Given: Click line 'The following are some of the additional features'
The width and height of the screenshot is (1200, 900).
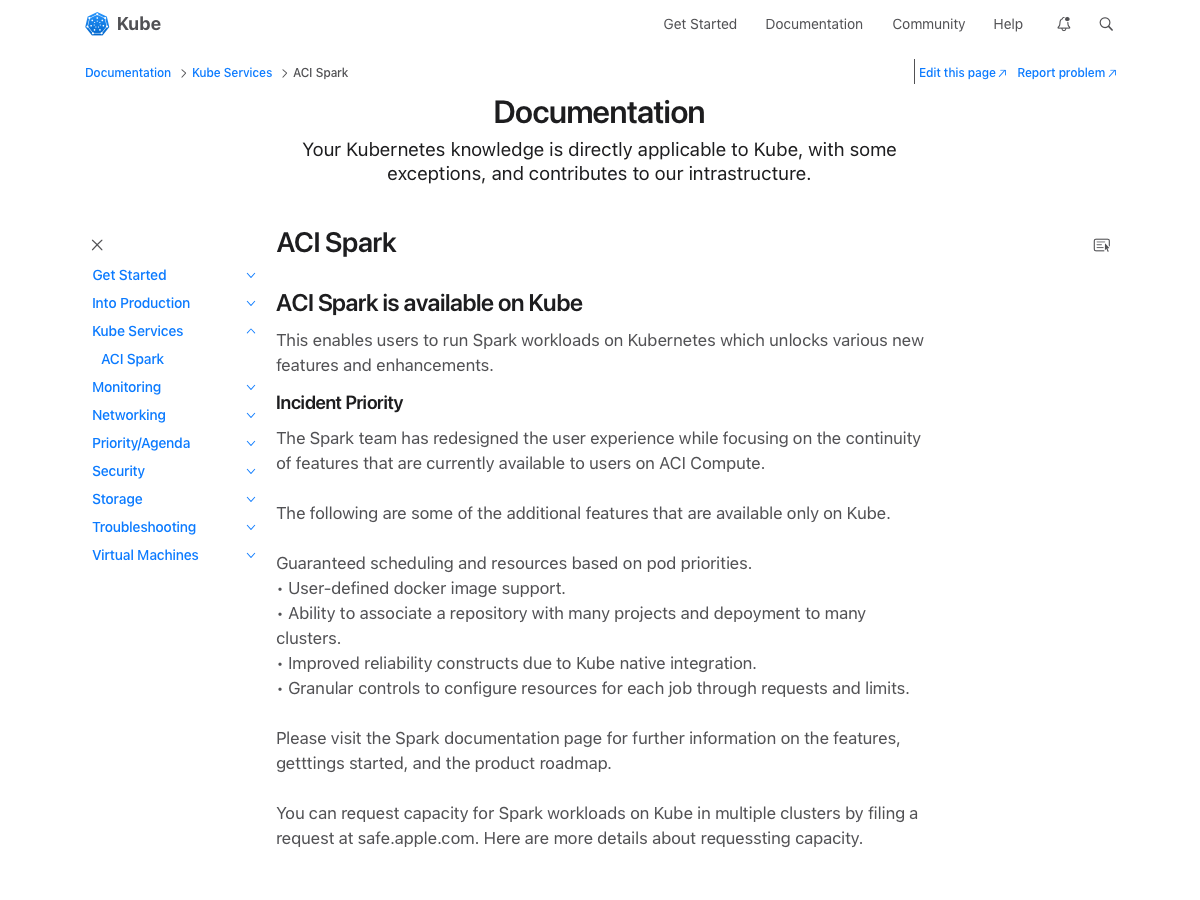Looking at the screenshot, I should pos(583,513).
